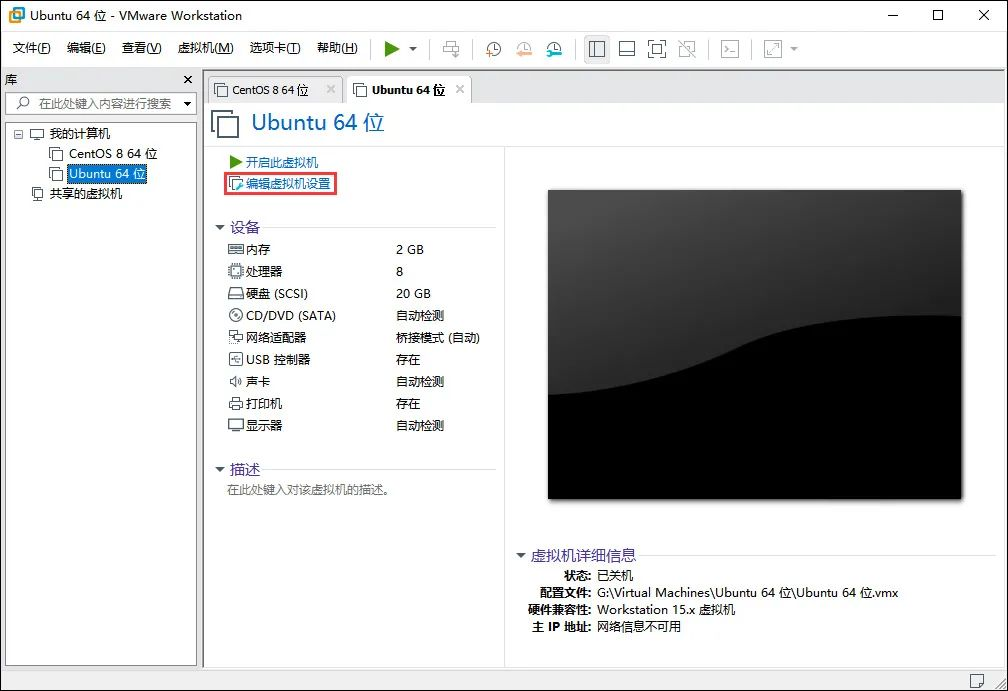Screen dimensions: 1008x691
Task: Open the console view toolbar icon
Action: 730,49
